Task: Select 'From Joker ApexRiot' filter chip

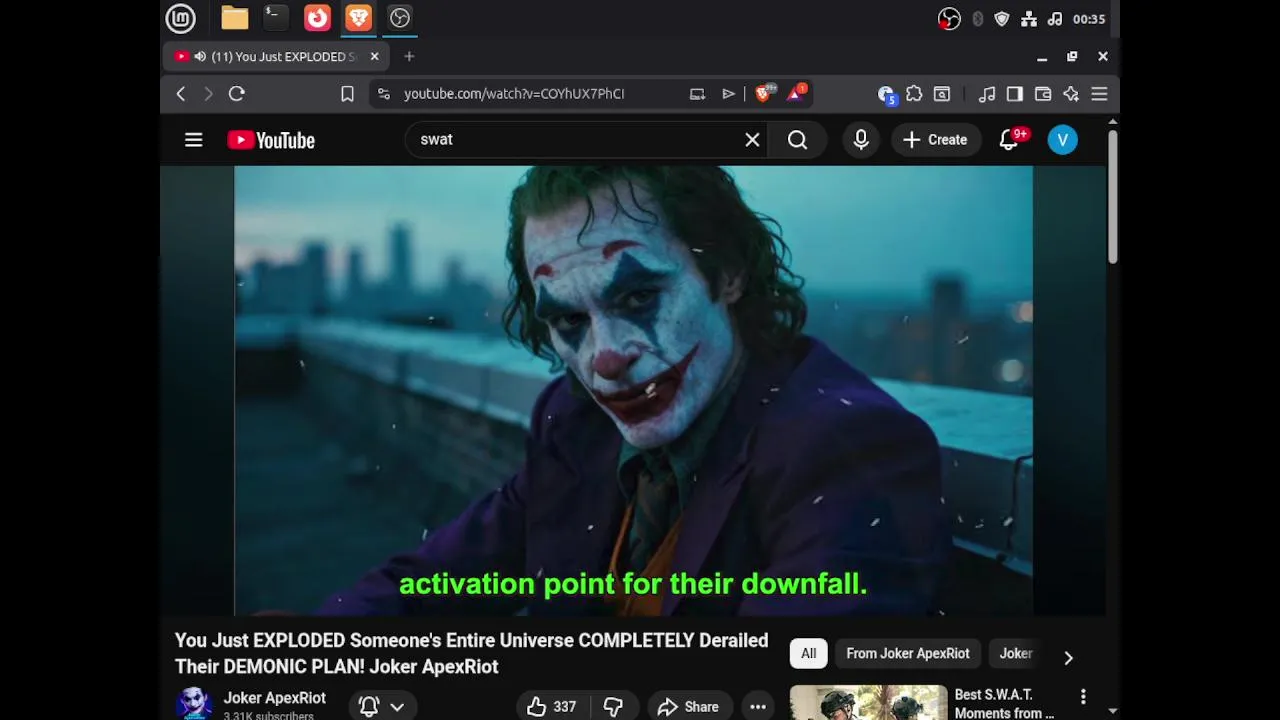Action: pos(908,654)
